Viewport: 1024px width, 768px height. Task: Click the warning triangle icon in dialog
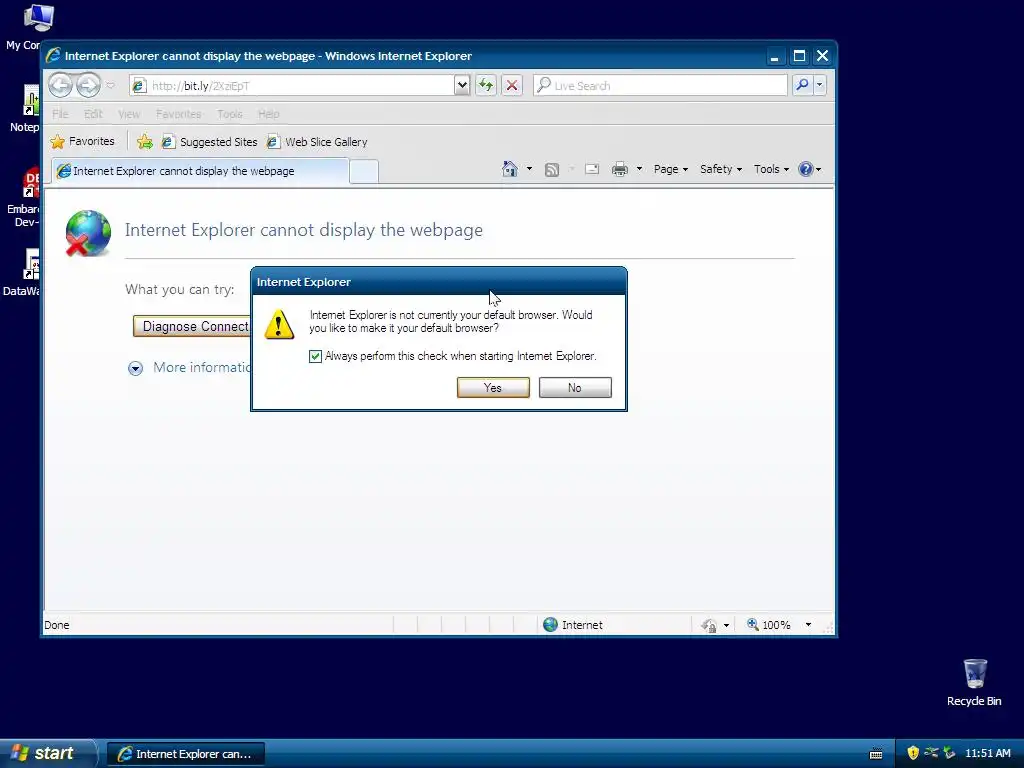coord(279,324)
